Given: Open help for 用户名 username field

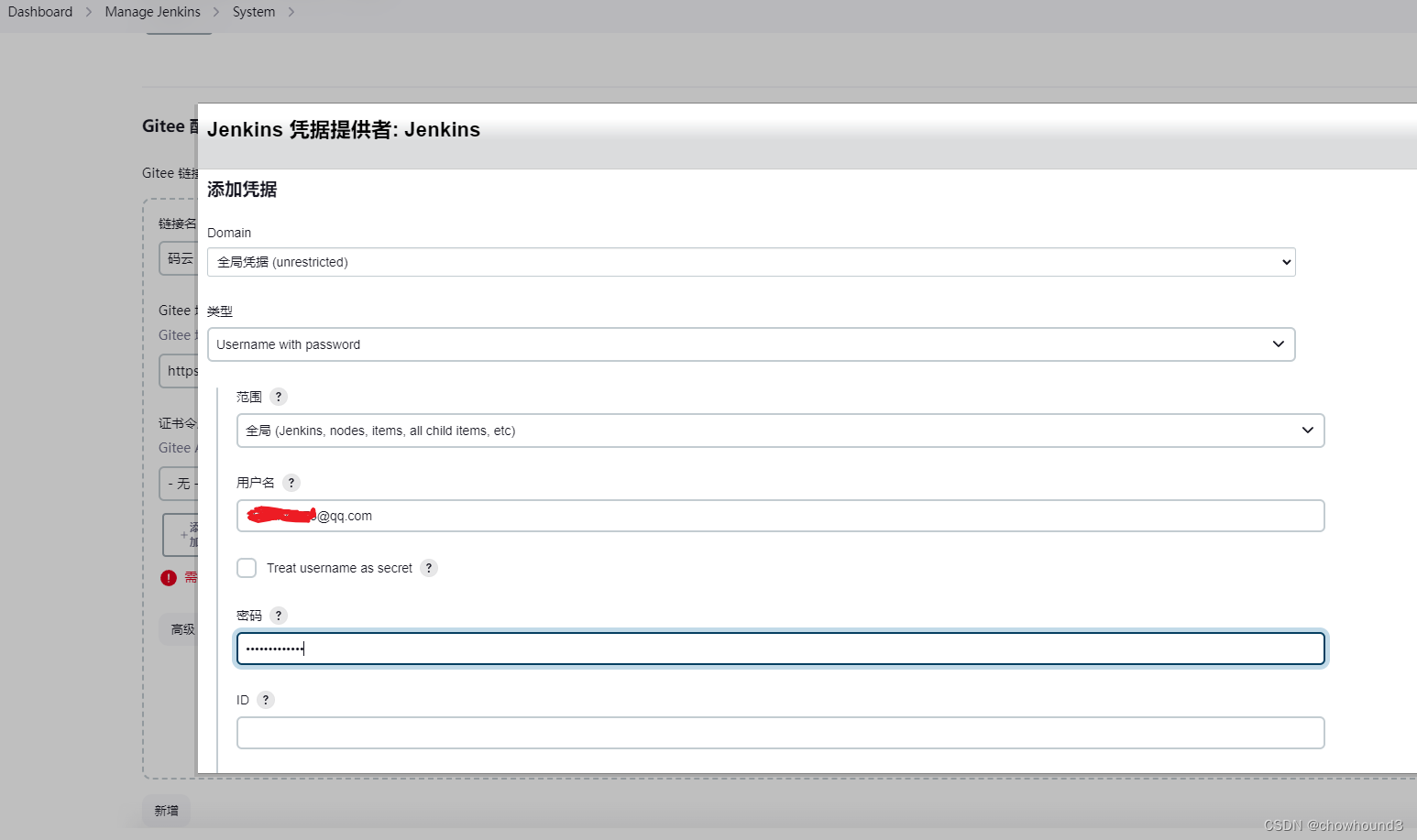Looking at the screenshot, I should click(291, 483).
